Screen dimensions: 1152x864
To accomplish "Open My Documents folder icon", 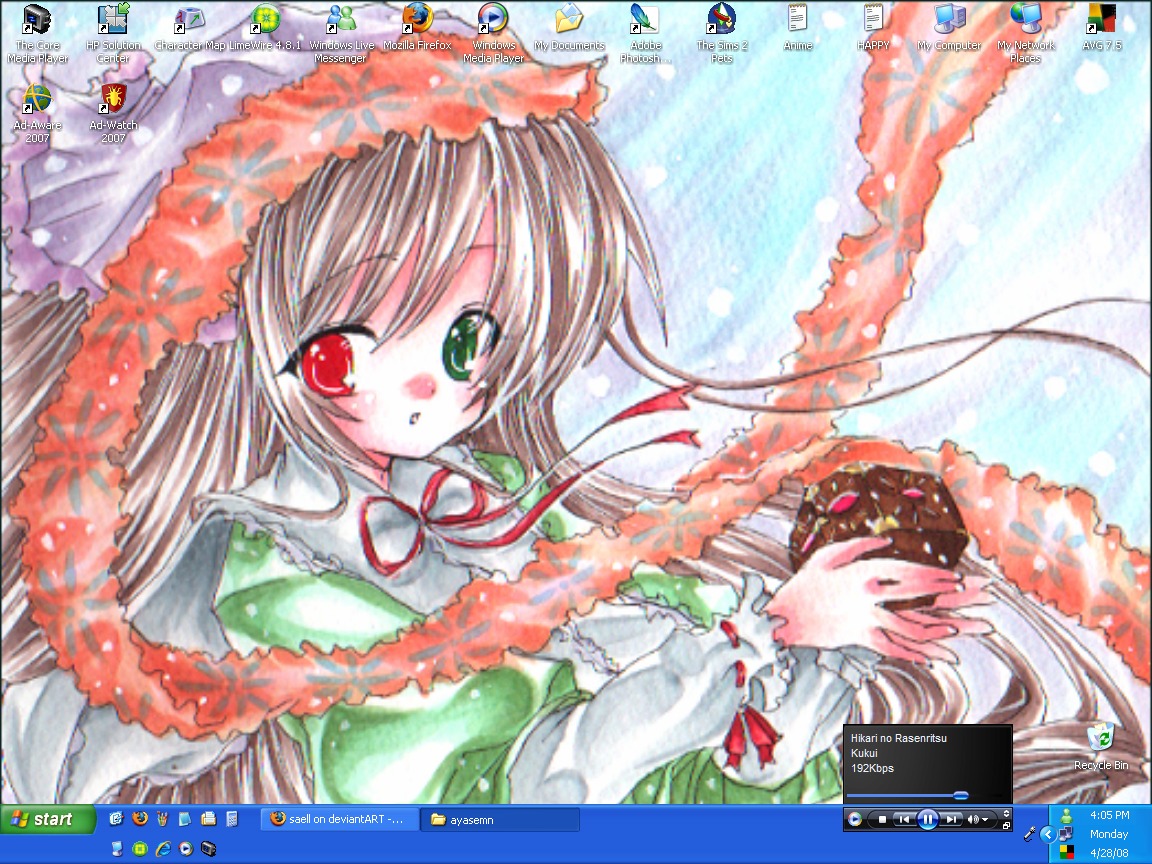I will [x=569, y=29].
